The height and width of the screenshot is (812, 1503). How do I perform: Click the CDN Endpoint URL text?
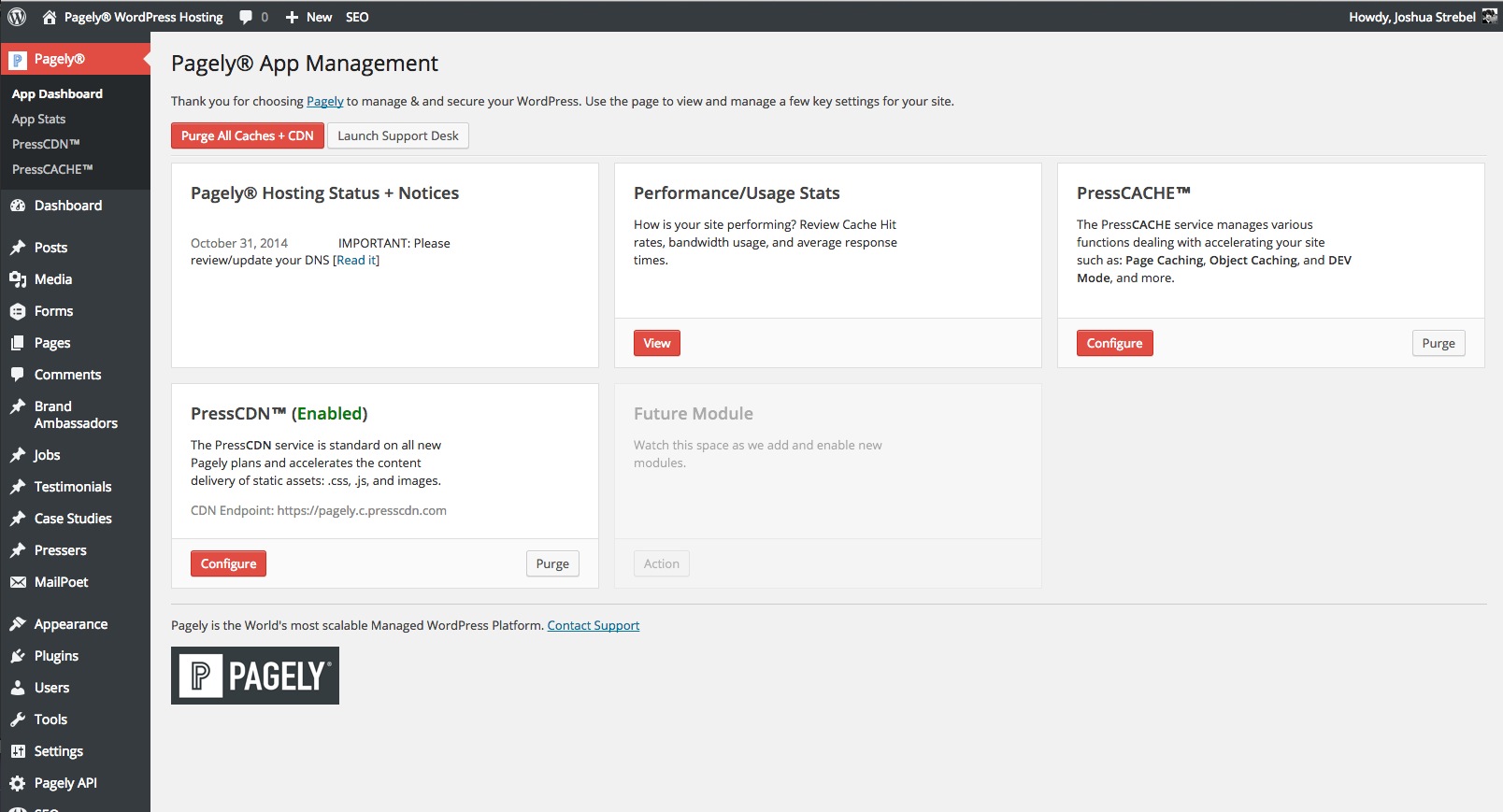pos(362,510)
